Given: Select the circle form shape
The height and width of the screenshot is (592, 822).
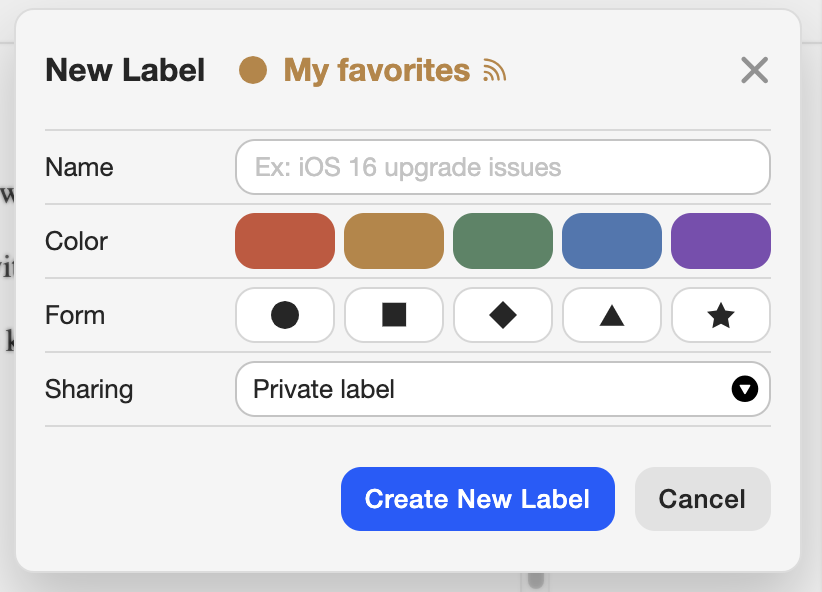Looking at the screenshot, I should (x=285, y=315).
